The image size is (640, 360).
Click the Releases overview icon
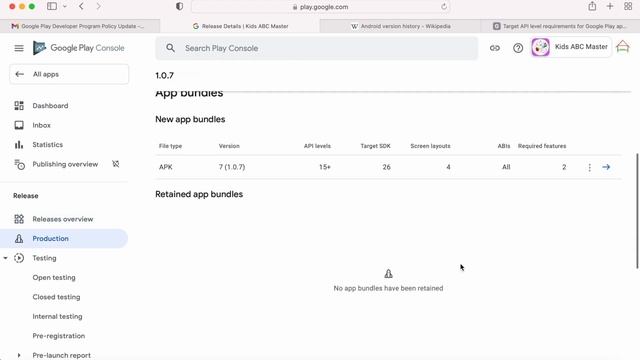pyautogui.click(x=19, y=219)
